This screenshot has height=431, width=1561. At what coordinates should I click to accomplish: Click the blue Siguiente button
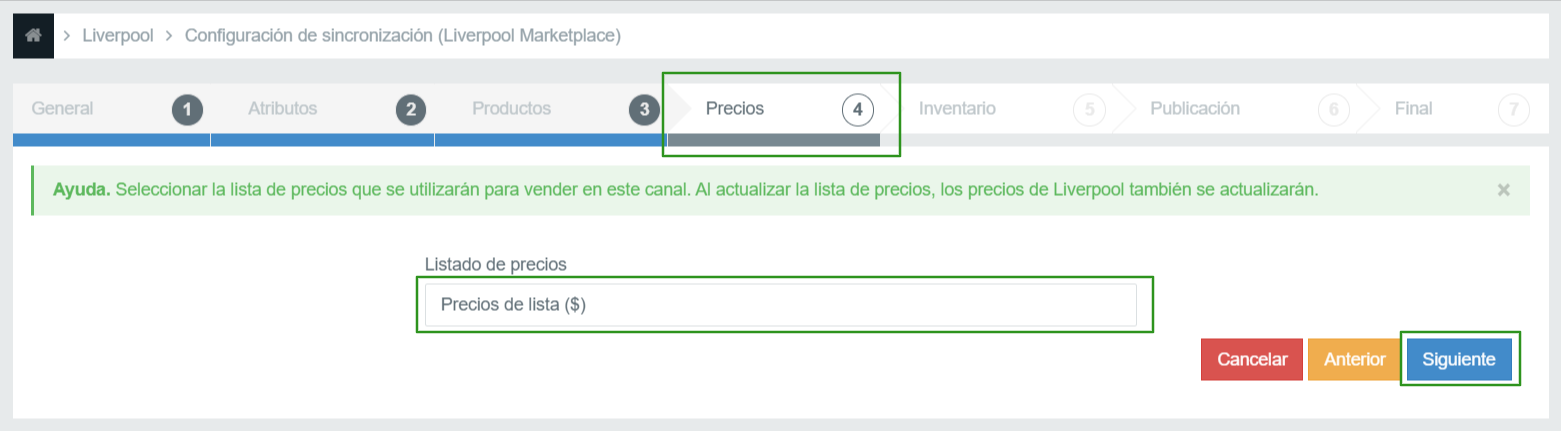click(1459, 359)
